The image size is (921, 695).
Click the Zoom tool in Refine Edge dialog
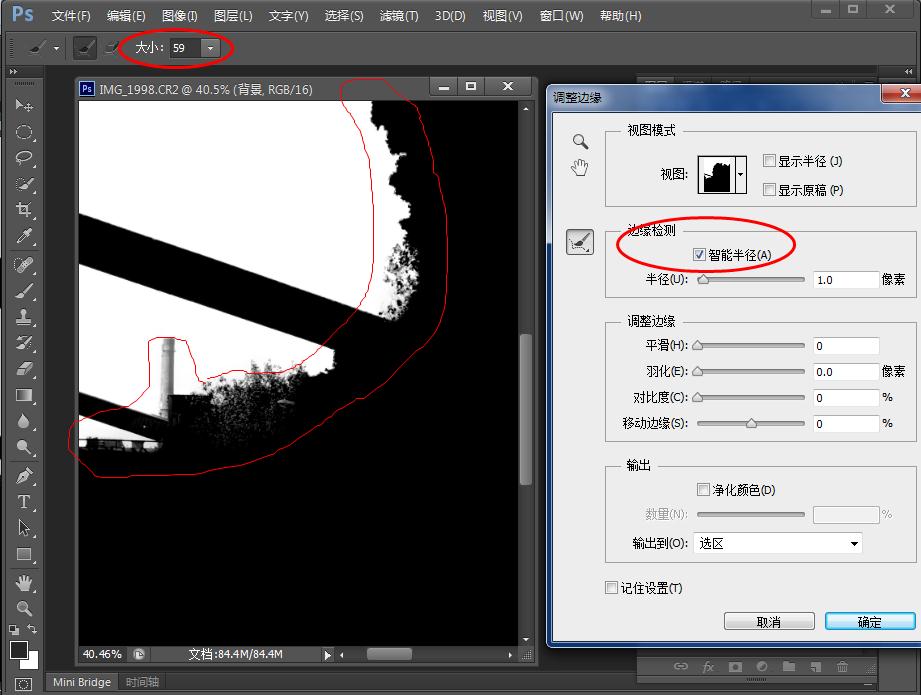(580, 142)
